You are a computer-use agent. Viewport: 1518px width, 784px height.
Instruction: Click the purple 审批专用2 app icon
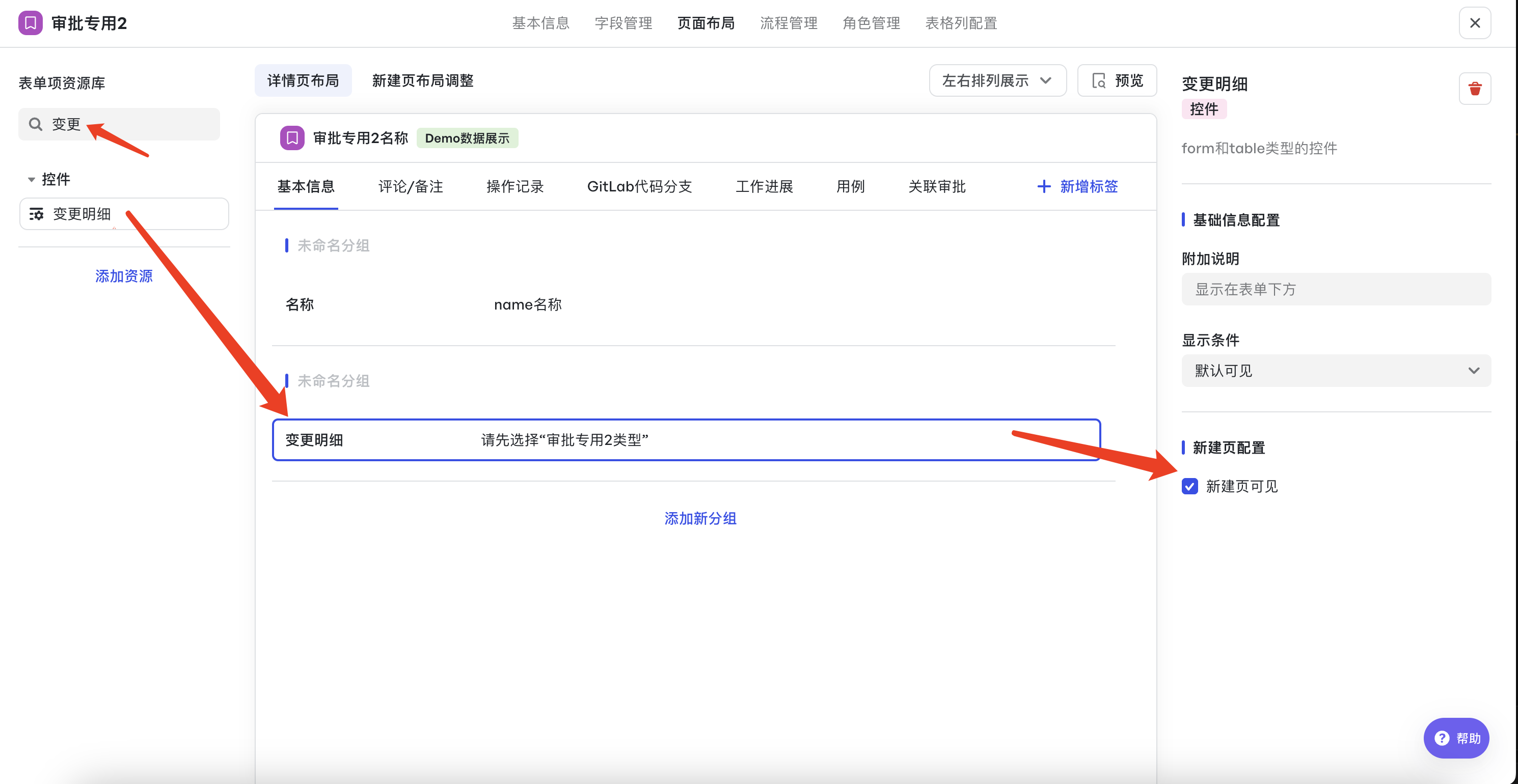click(30, 23)
